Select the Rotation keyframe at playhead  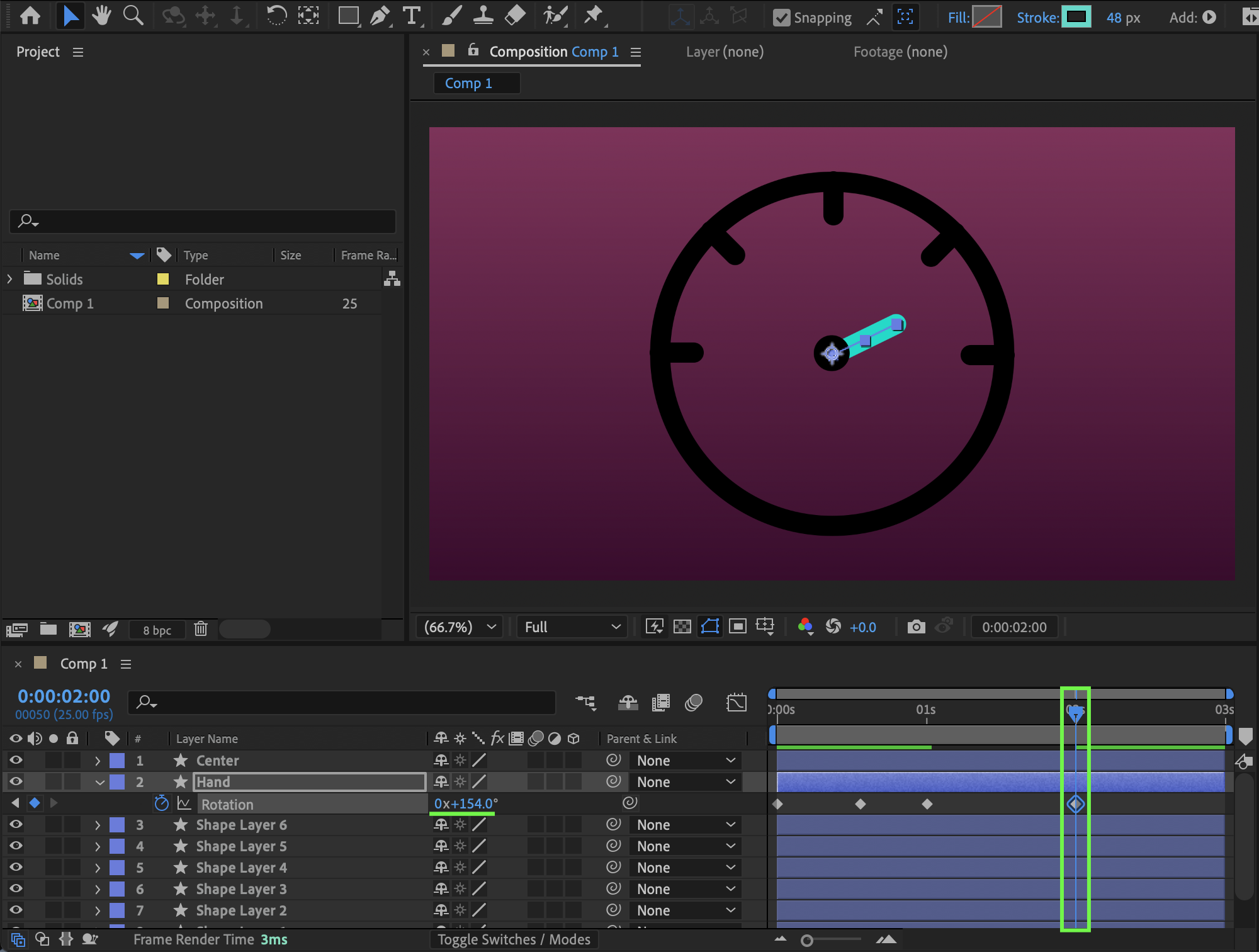pos(1075,803)
